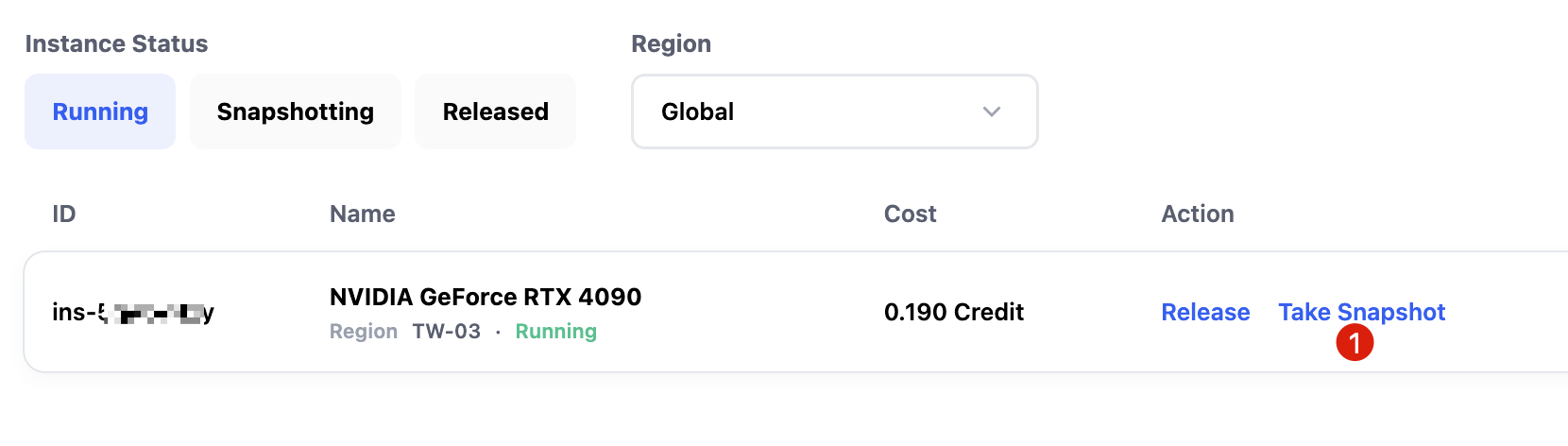Select the instance ID text
This screenshot has width=1568, height=446.
[133, 312]
